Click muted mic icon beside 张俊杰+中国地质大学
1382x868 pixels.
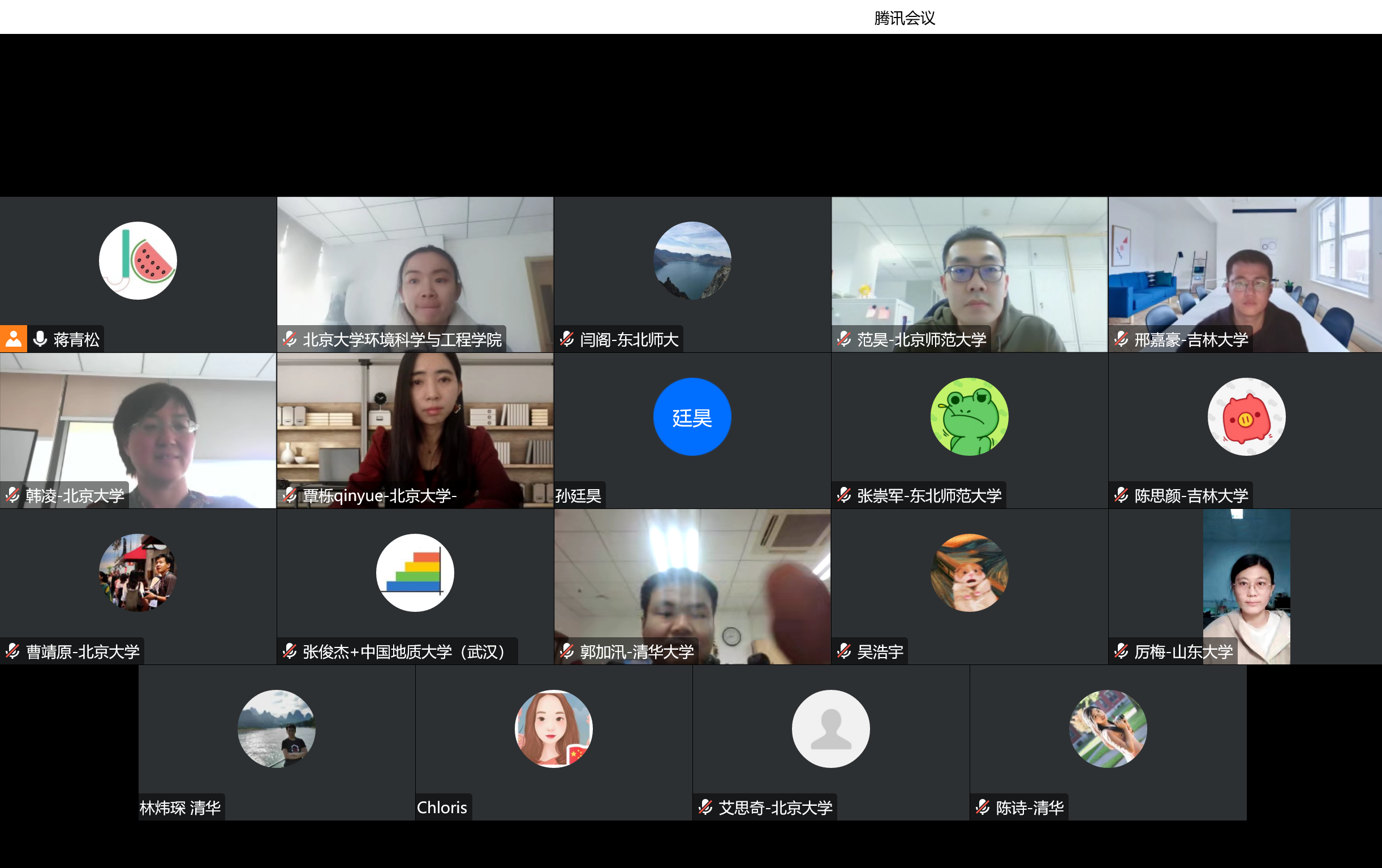[x=290, y=651]
